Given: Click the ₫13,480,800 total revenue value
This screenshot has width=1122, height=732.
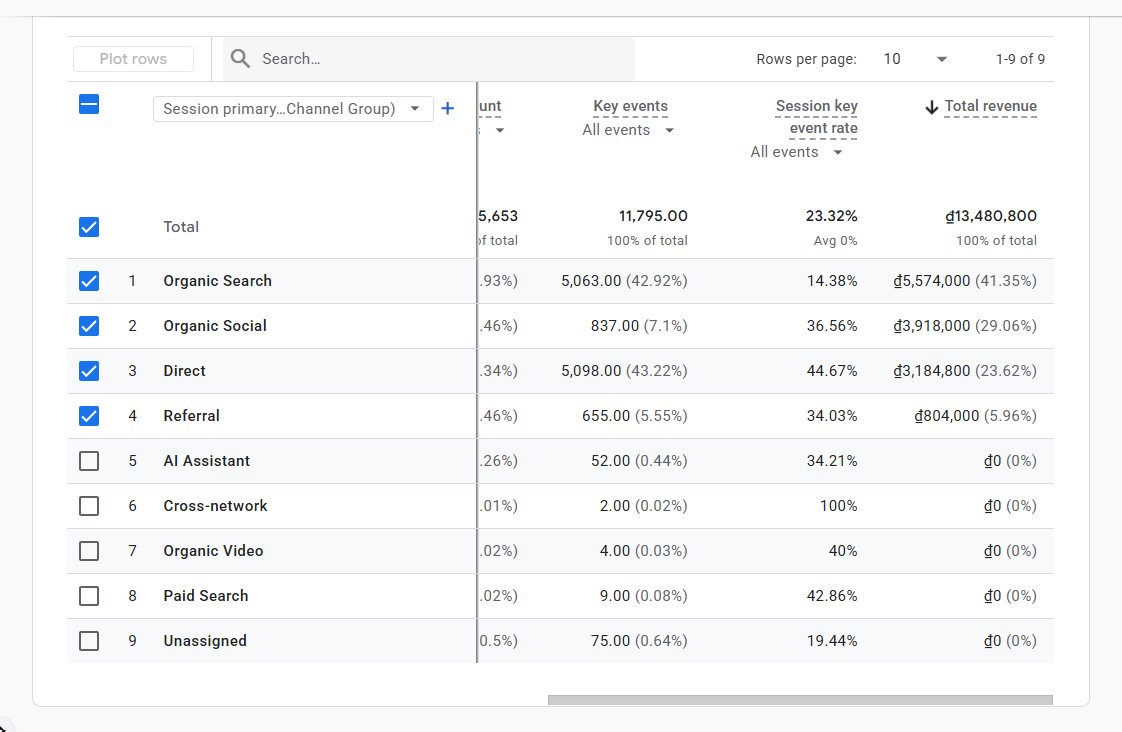Looking at the screenshot, I should click(991, 216).
